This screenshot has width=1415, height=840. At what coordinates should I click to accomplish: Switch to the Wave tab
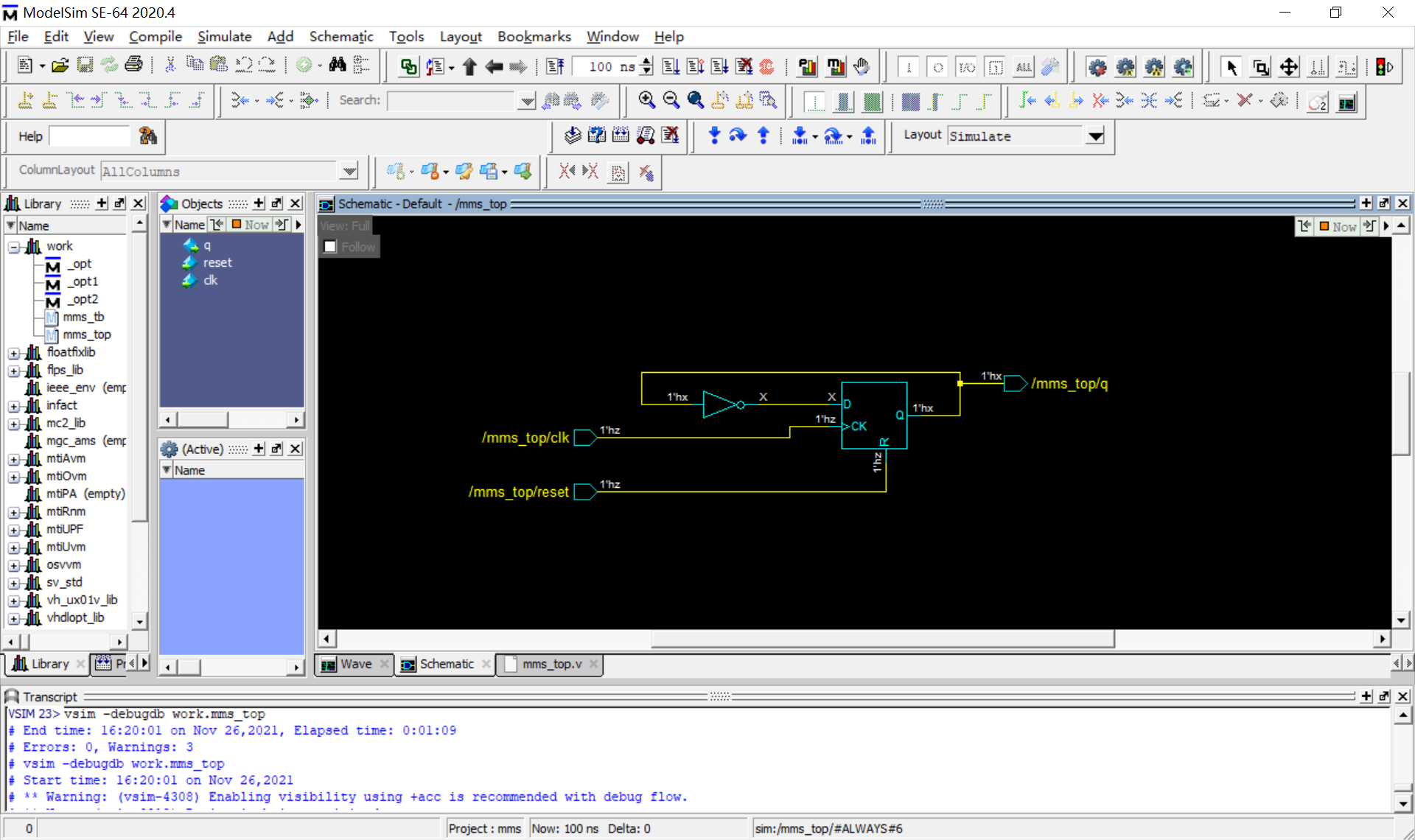pos(355,664)
